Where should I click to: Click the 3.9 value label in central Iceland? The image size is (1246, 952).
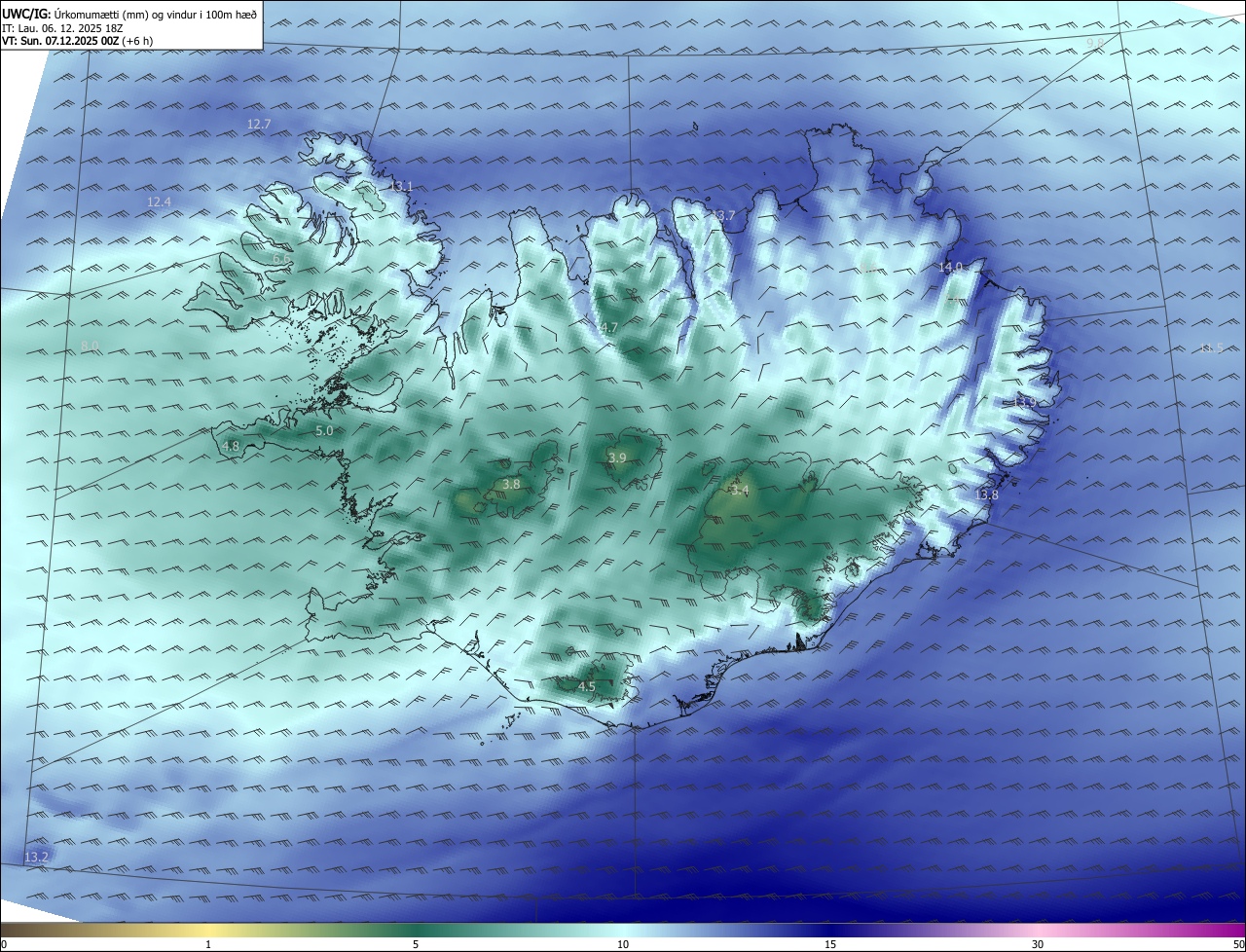tap(617, 457)
